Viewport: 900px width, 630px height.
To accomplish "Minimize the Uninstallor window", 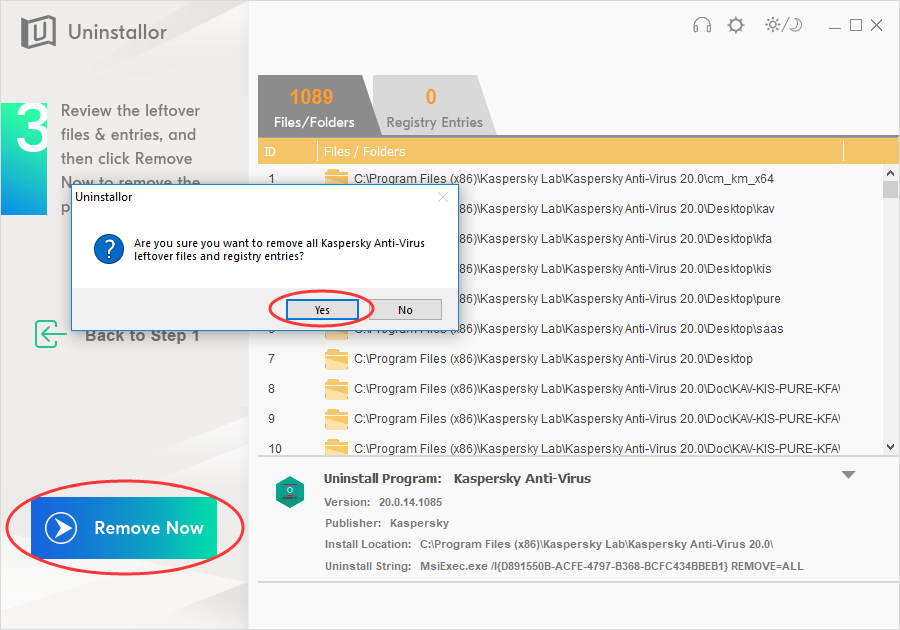I will click(x=835, y=26).
